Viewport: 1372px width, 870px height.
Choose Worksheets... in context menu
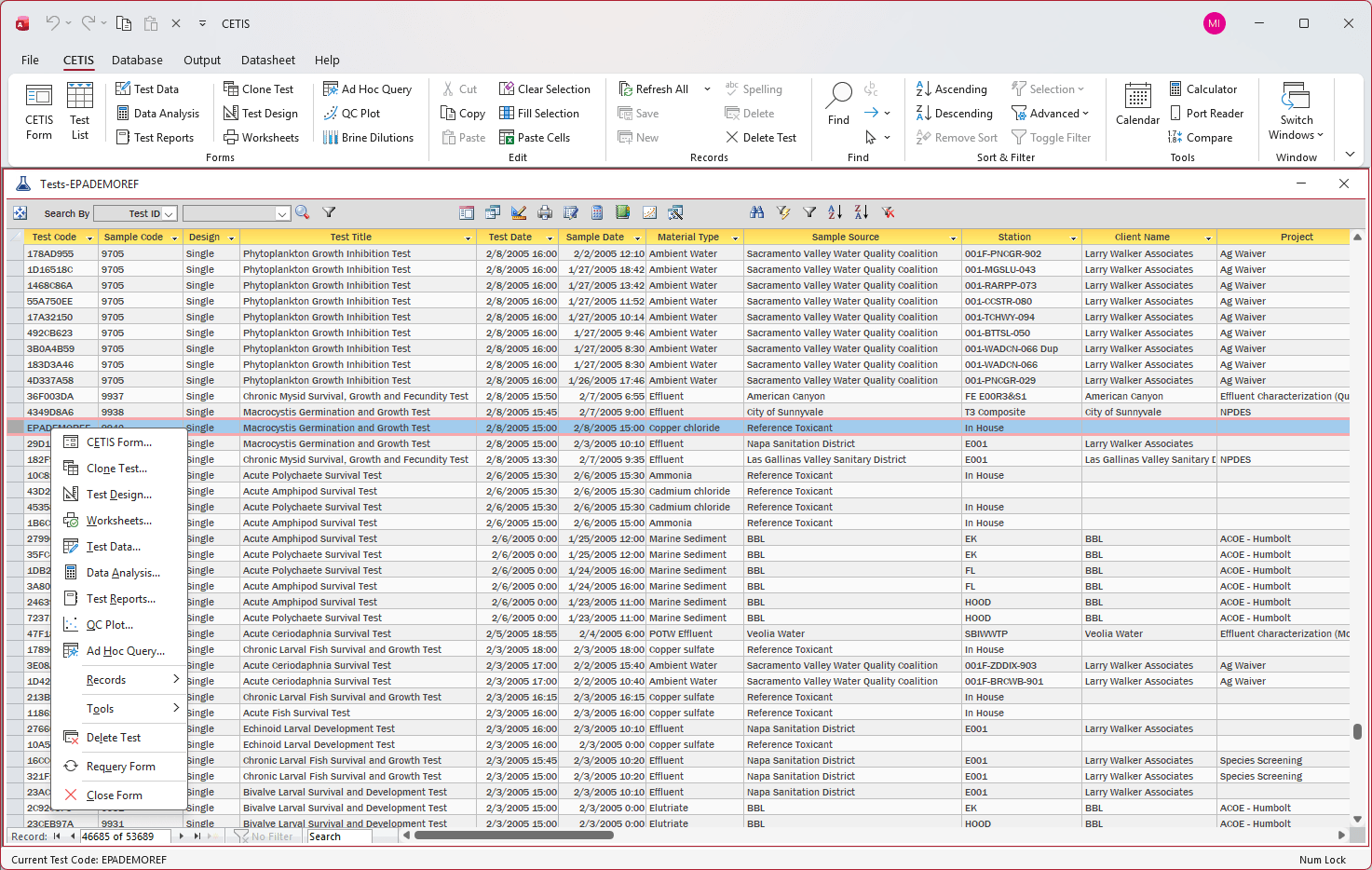pyautogui.click(x=119, y=521)
